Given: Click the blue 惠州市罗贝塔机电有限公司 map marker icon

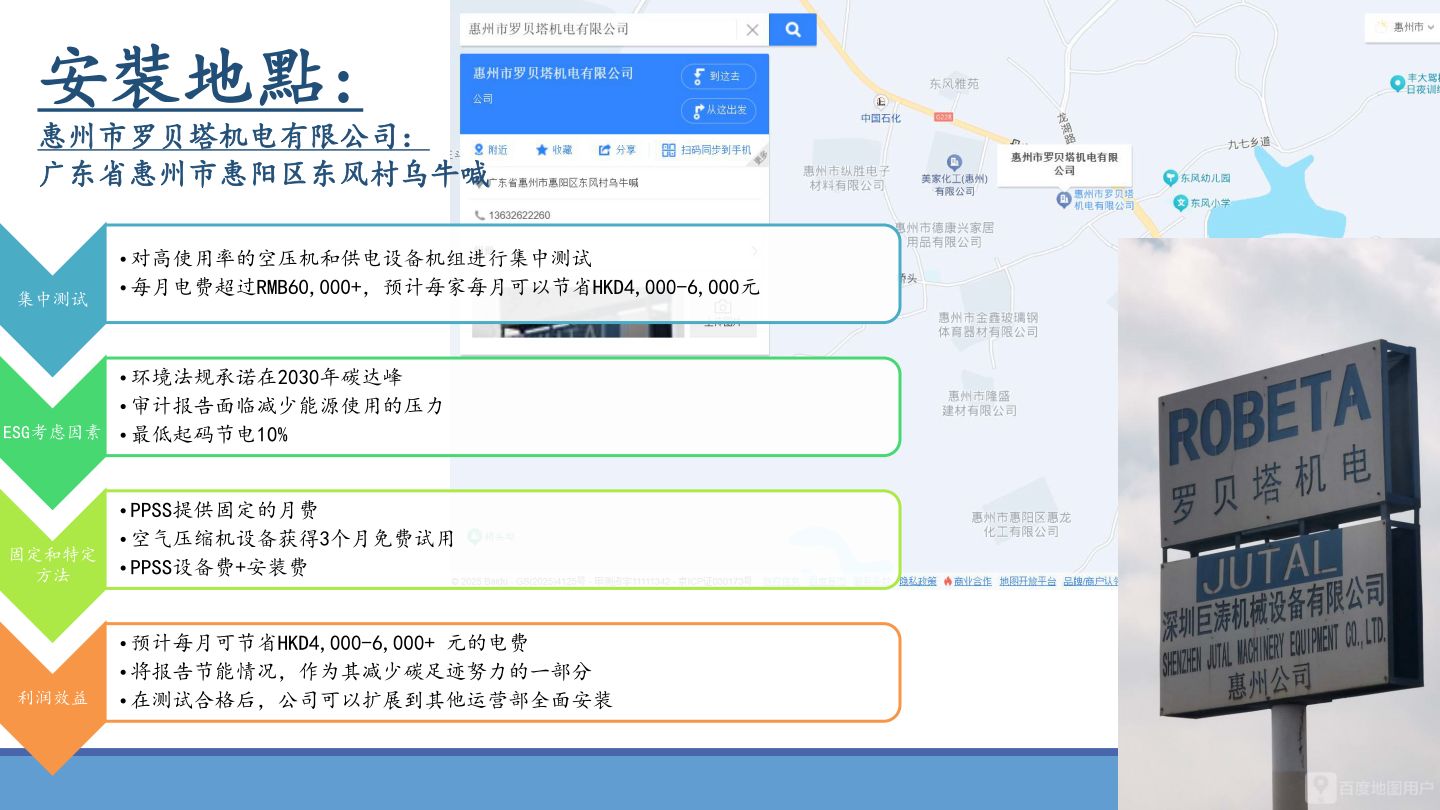Looking at the screenshot, I should [x=1064, y=199].
